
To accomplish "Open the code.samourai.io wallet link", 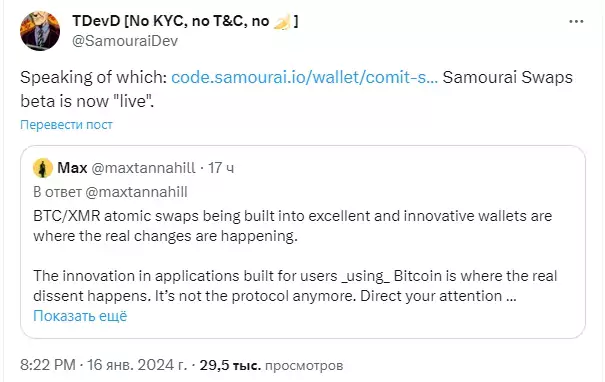I will click(304, 77).
